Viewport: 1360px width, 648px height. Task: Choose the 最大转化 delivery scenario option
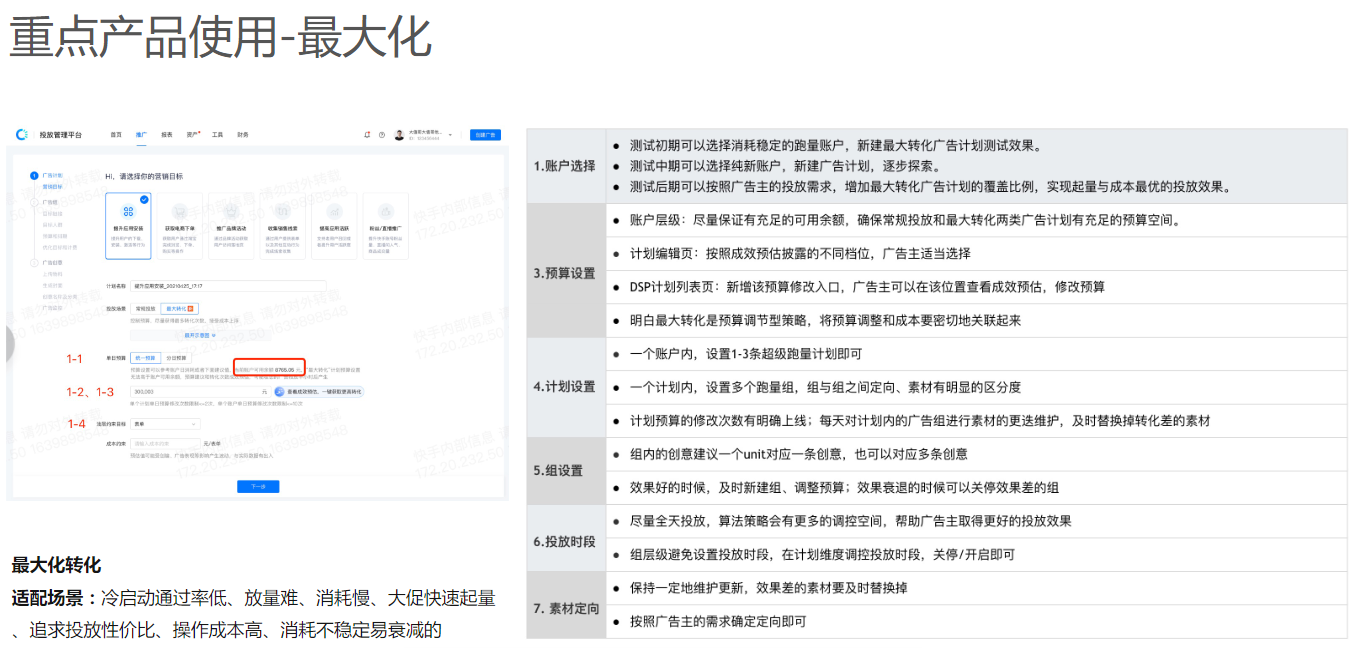click(176, 309)
